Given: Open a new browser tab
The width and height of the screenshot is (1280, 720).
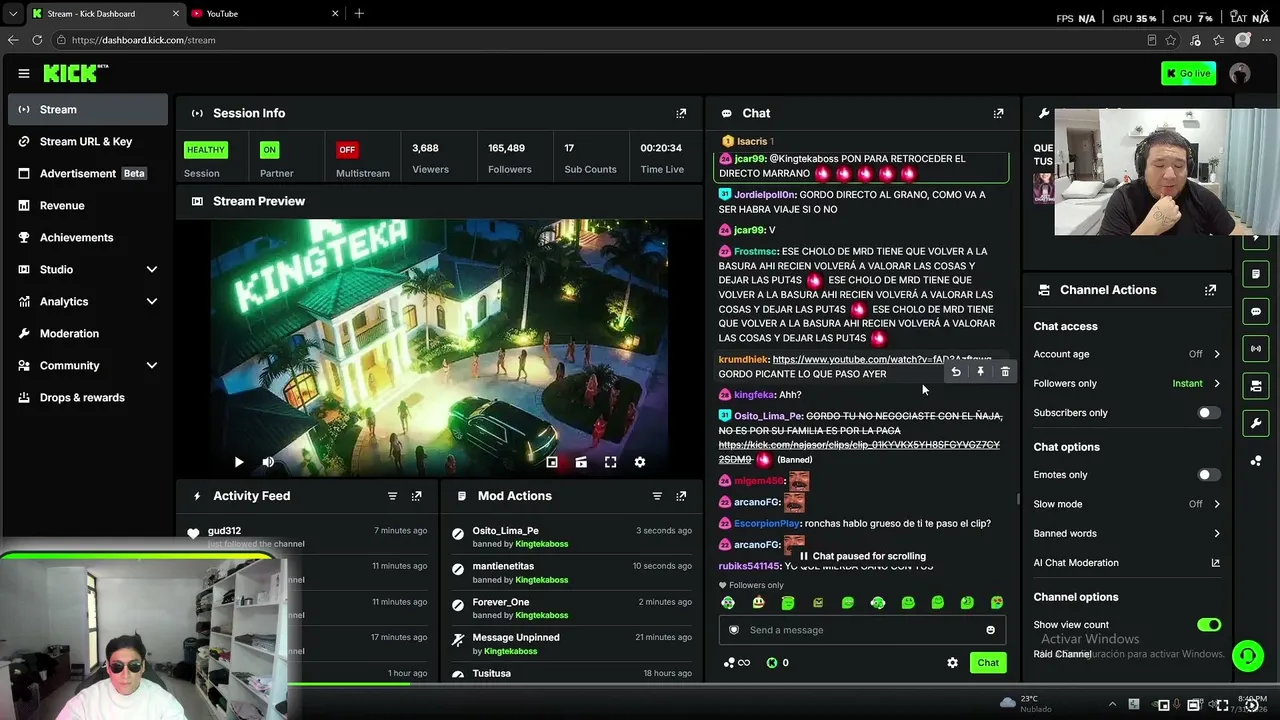Looking at the screenshot, I should pos(359,13).
